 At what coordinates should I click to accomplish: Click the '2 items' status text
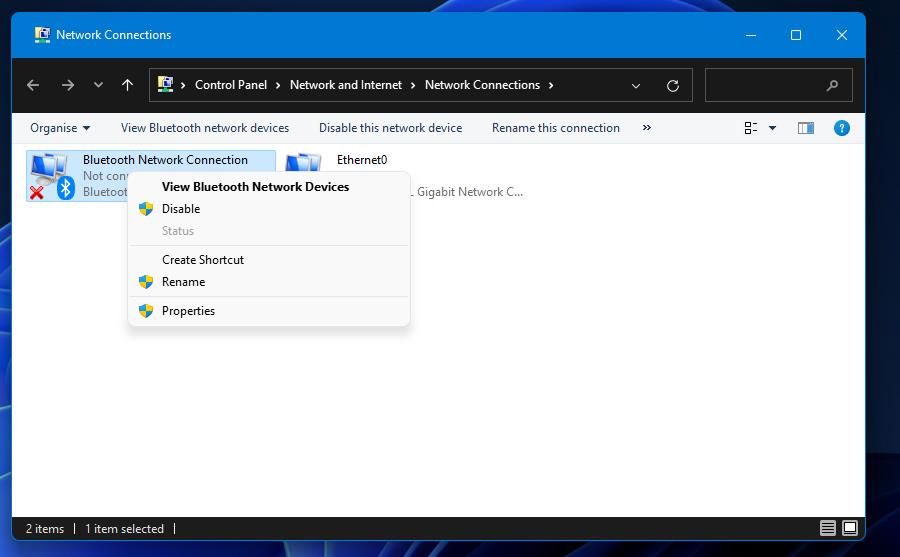coord(45,528)
